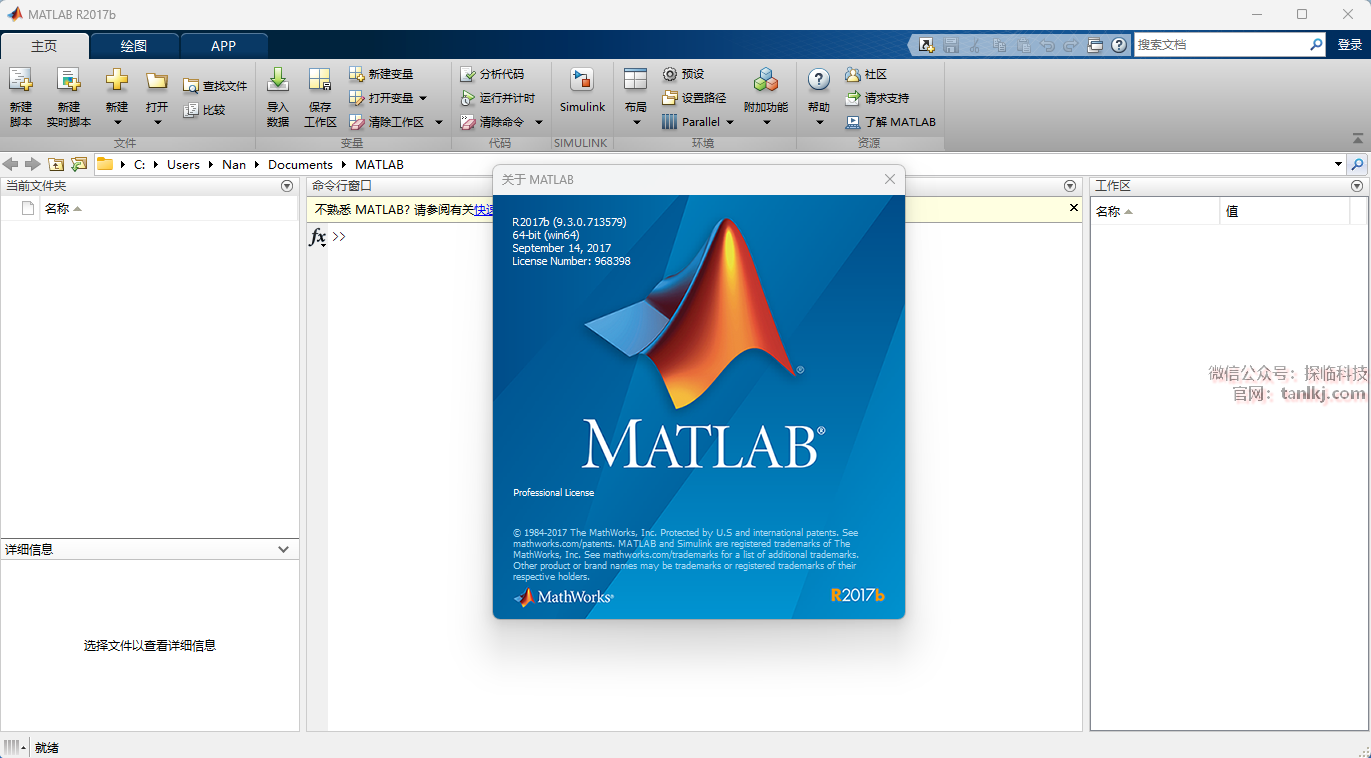Open the 设置路径 set path dialog

tap(694, 98)
